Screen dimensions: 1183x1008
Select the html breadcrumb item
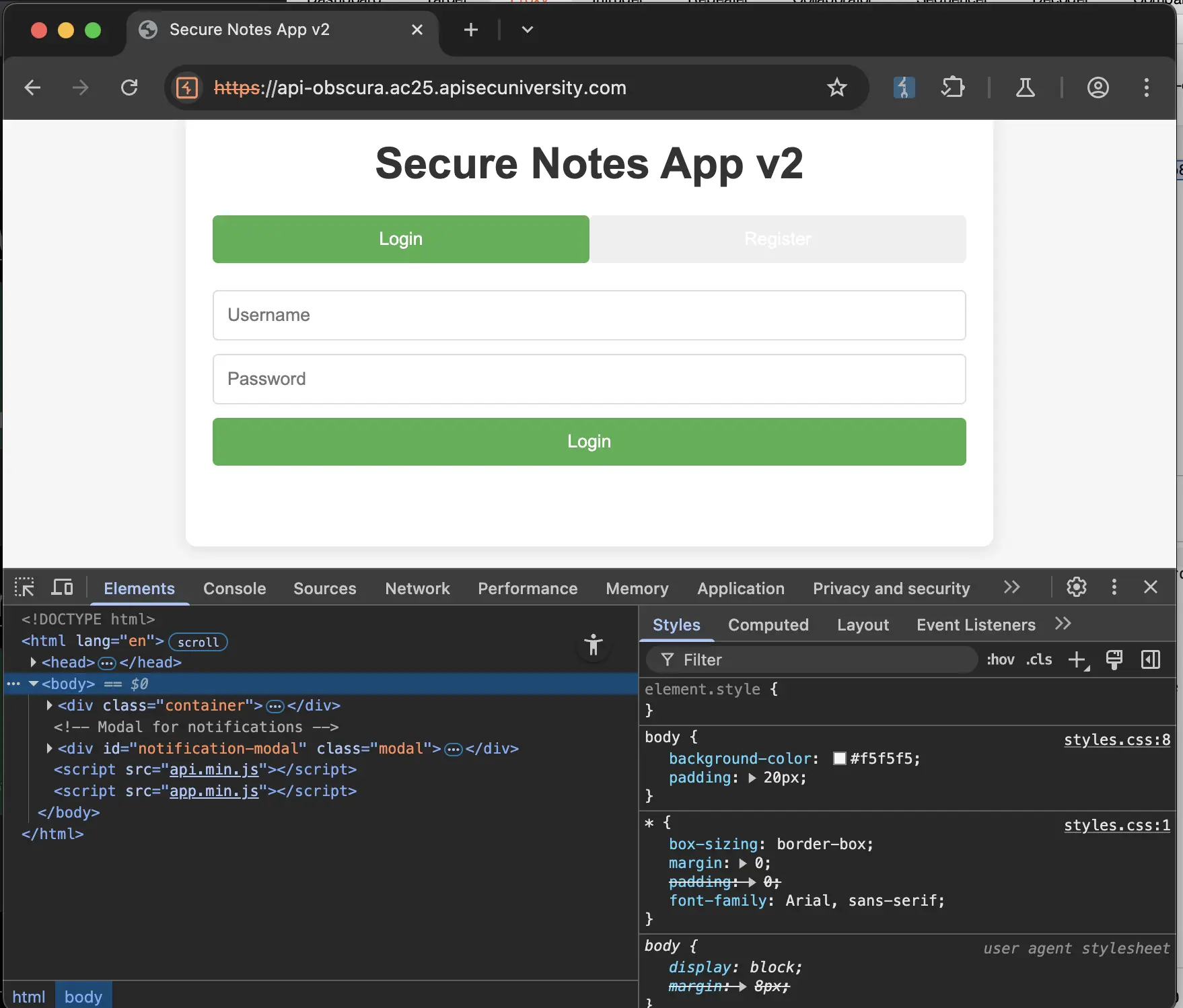tap(29, 997)
